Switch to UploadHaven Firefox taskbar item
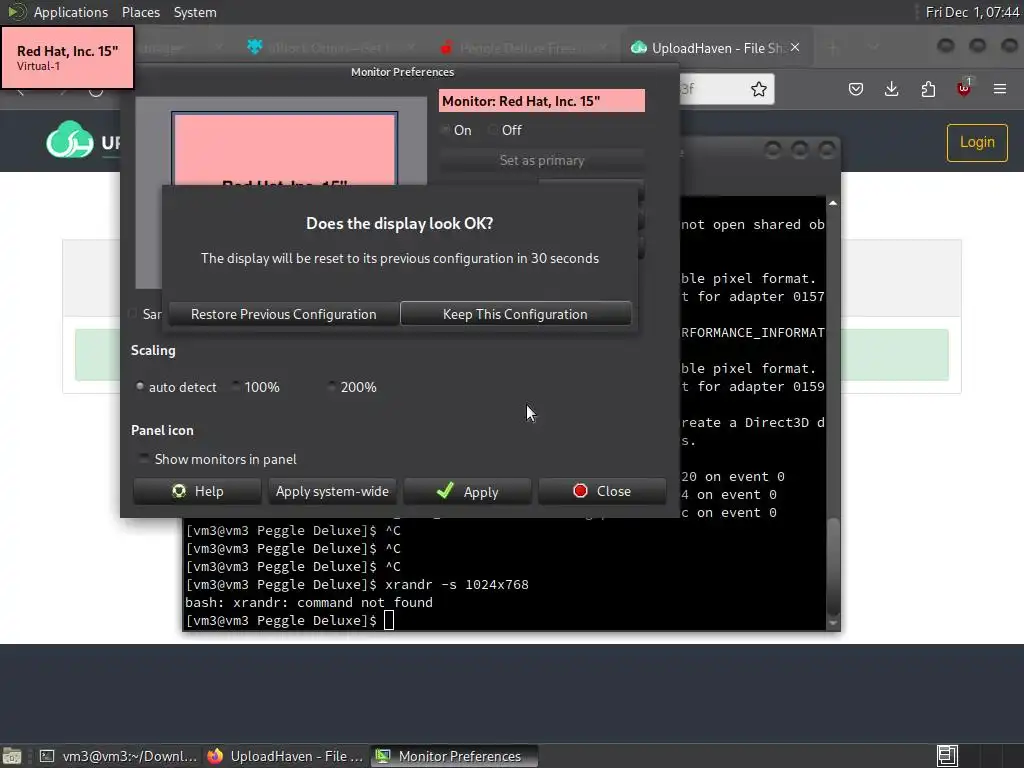The width and height of the screenshot is (1024, 768). coord(285,756)
